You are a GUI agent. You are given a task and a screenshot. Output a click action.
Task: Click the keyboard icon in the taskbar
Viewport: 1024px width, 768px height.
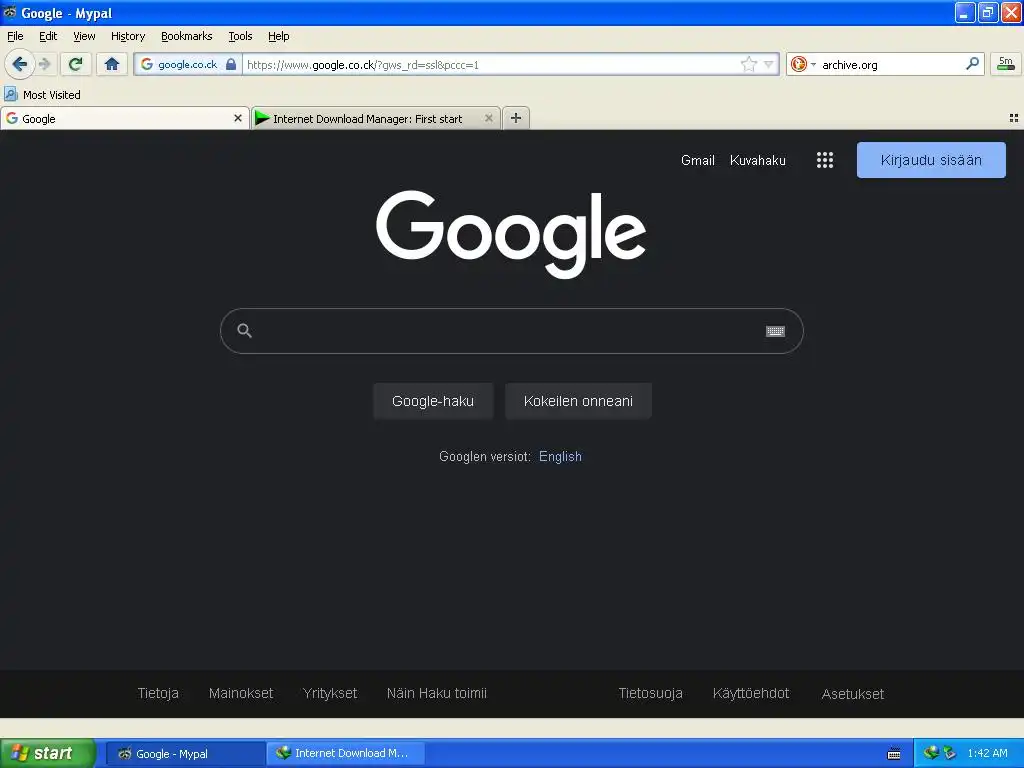click(x=894, y=754)
